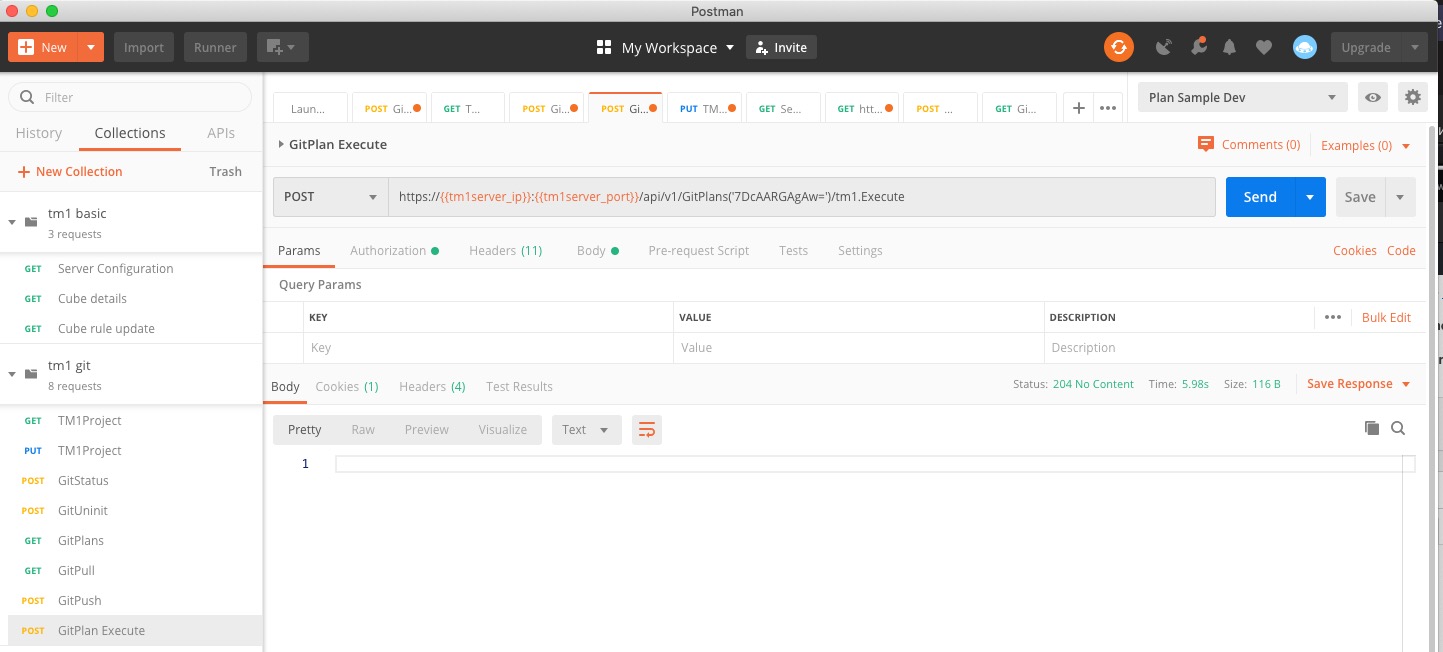Image resolution: width=1443 pixels, height=652 pixels.
Task: Click the sync status icon in header
Action: pos(1118,47)
